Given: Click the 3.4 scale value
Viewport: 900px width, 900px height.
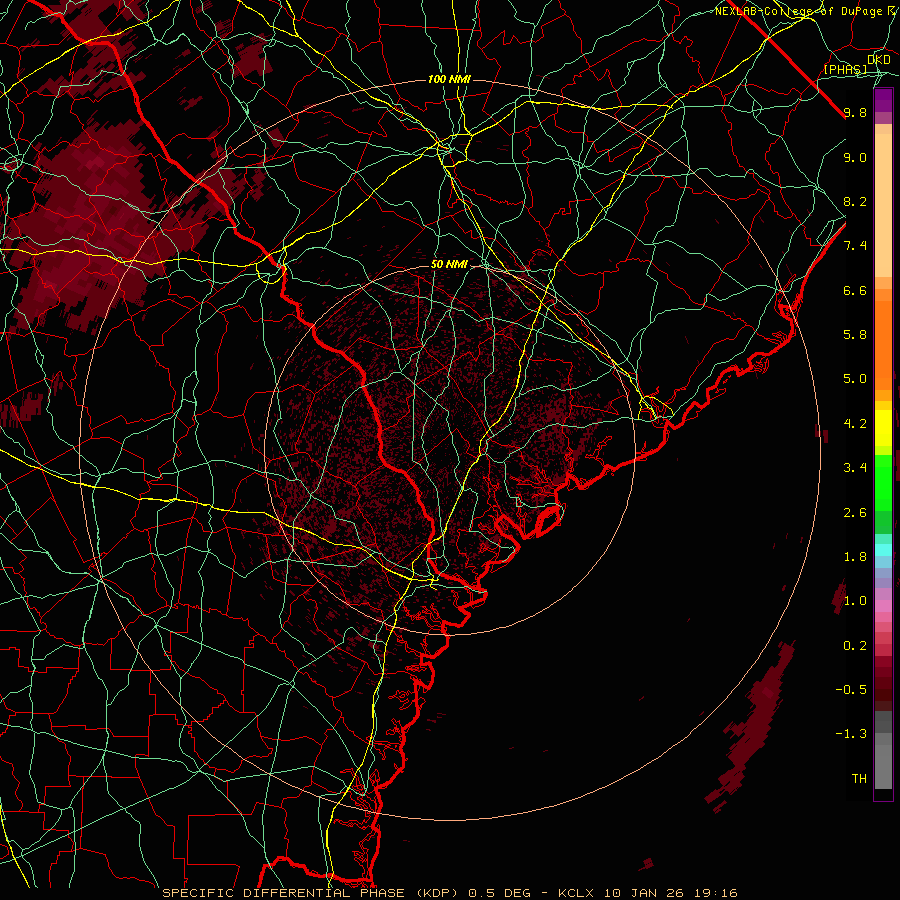Looking at the screenshot, I should pyautogui.click(x=855, y=468).
